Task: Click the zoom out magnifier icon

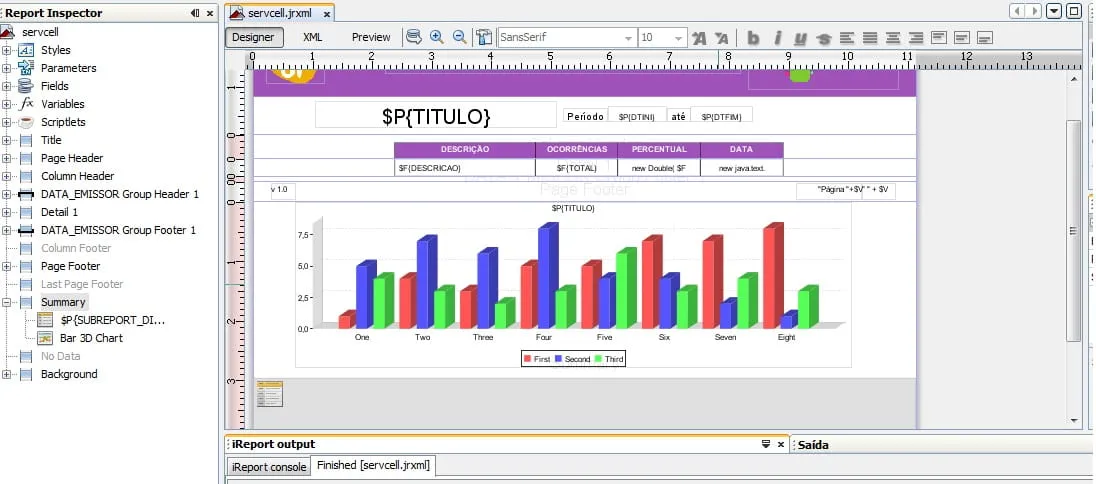Action: point(459,37)
